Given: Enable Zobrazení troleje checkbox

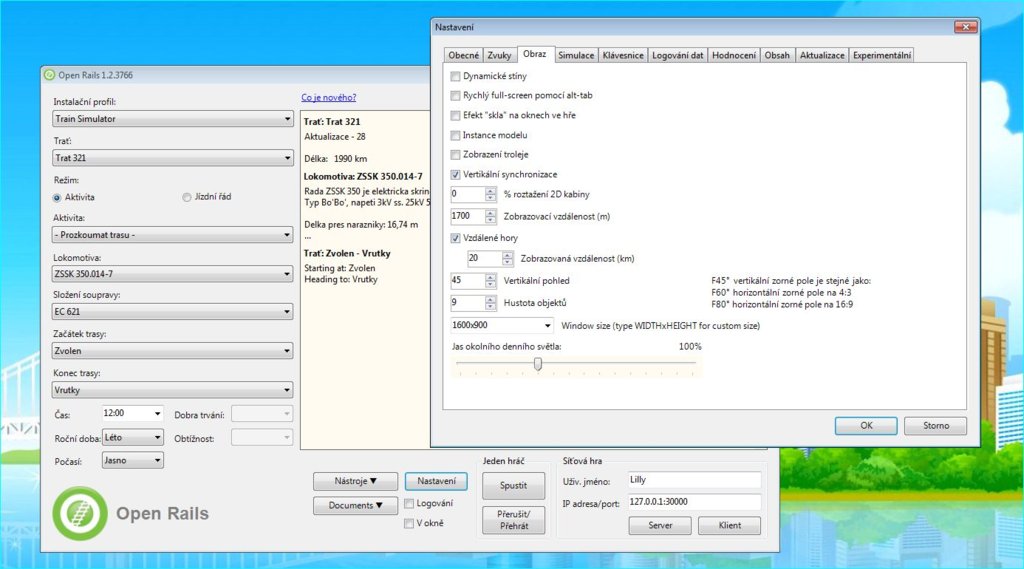Looking at the screenshot, I should click(x=455, y=155).
